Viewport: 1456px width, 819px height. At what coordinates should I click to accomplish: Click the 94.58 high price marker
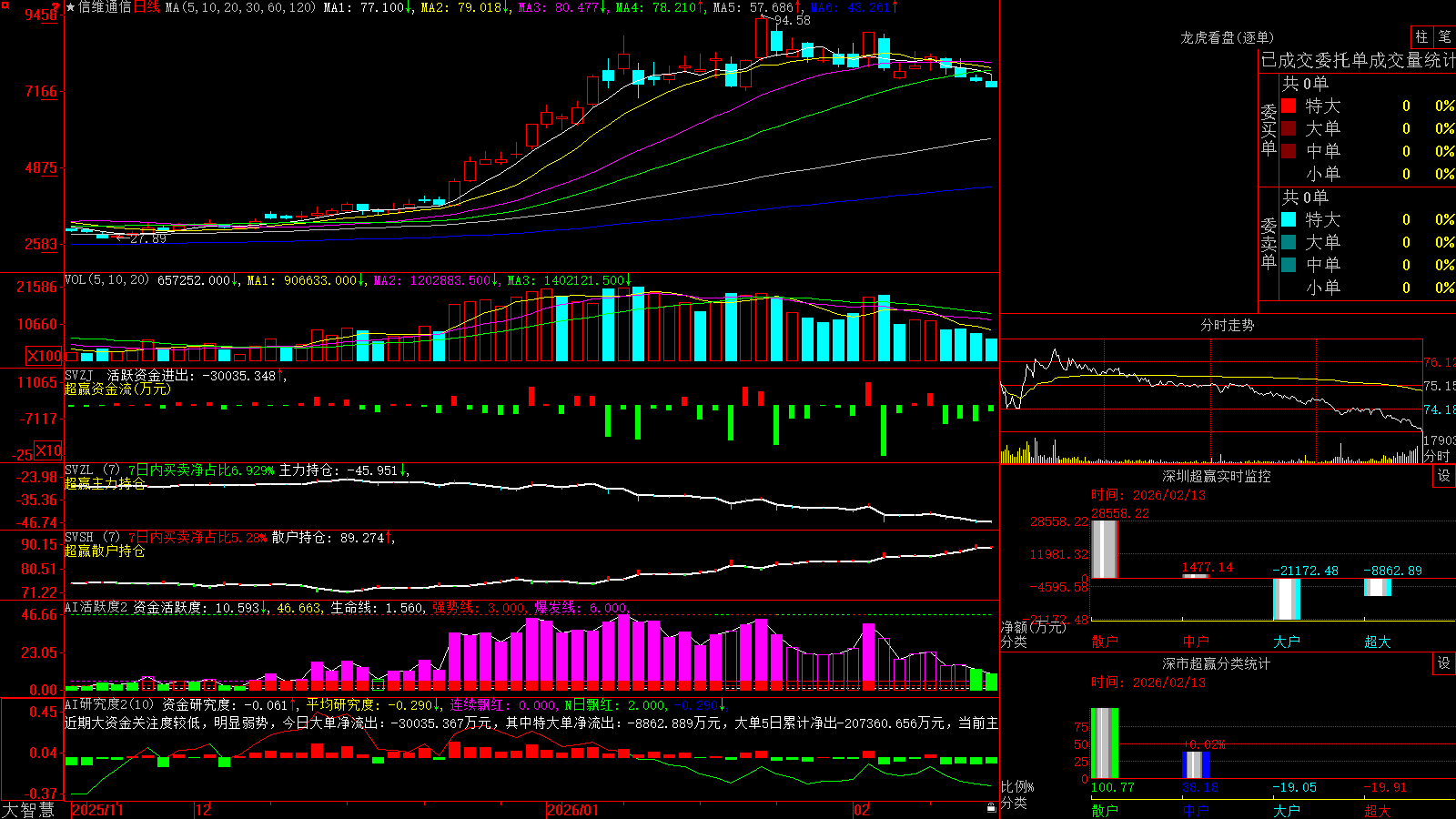792,20
